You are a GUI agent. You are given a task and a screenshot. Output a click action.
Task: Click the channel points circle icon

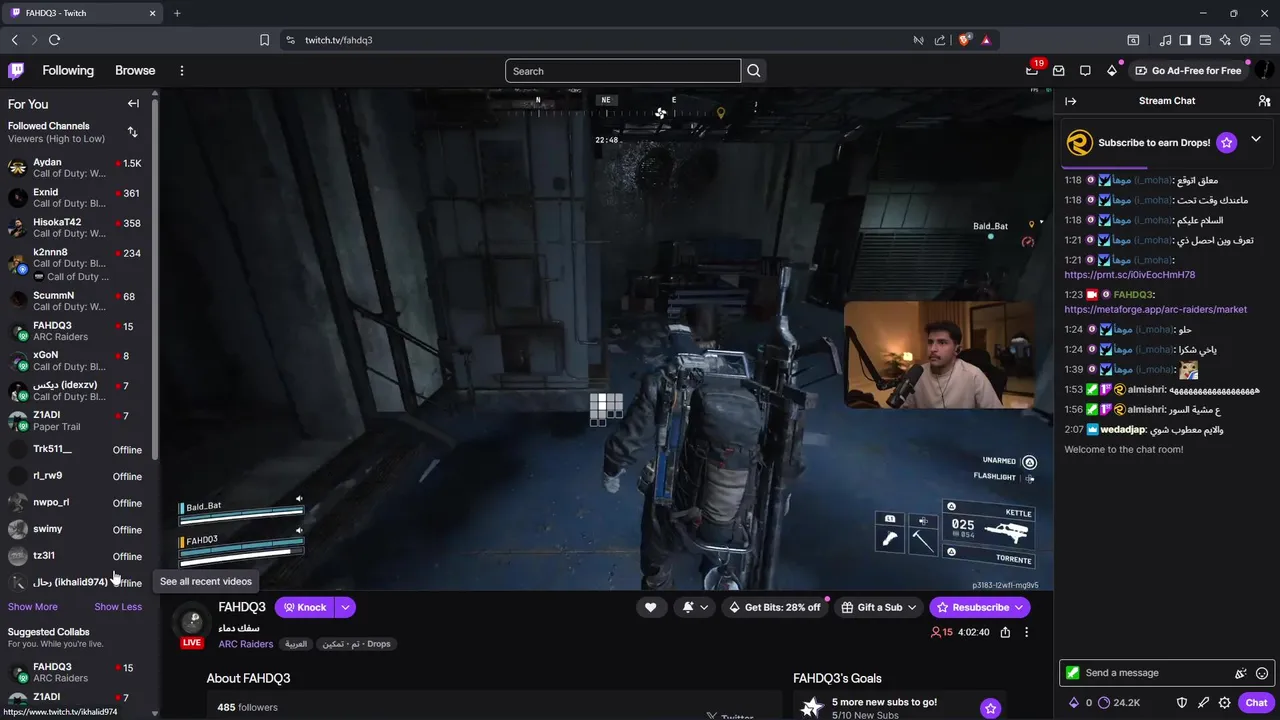(x=1105, y=703)
